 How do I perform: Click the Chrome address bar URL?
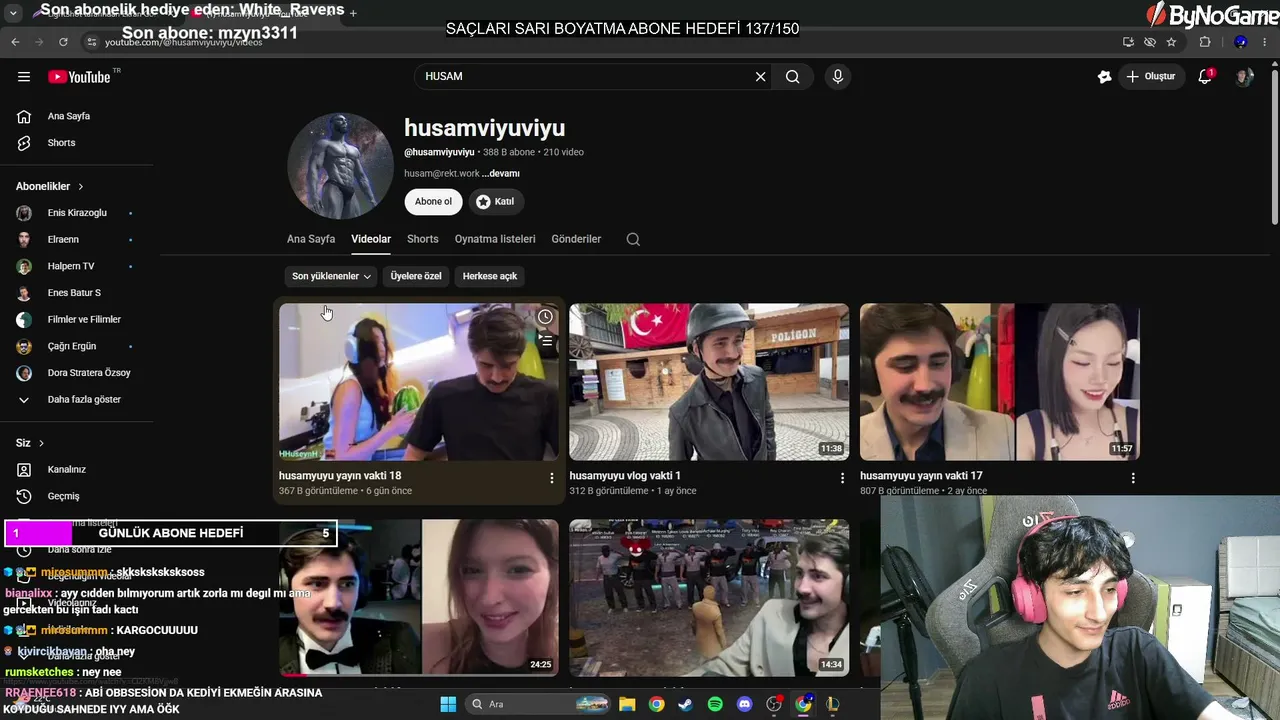pyautogui.click(x=184, y=43)
